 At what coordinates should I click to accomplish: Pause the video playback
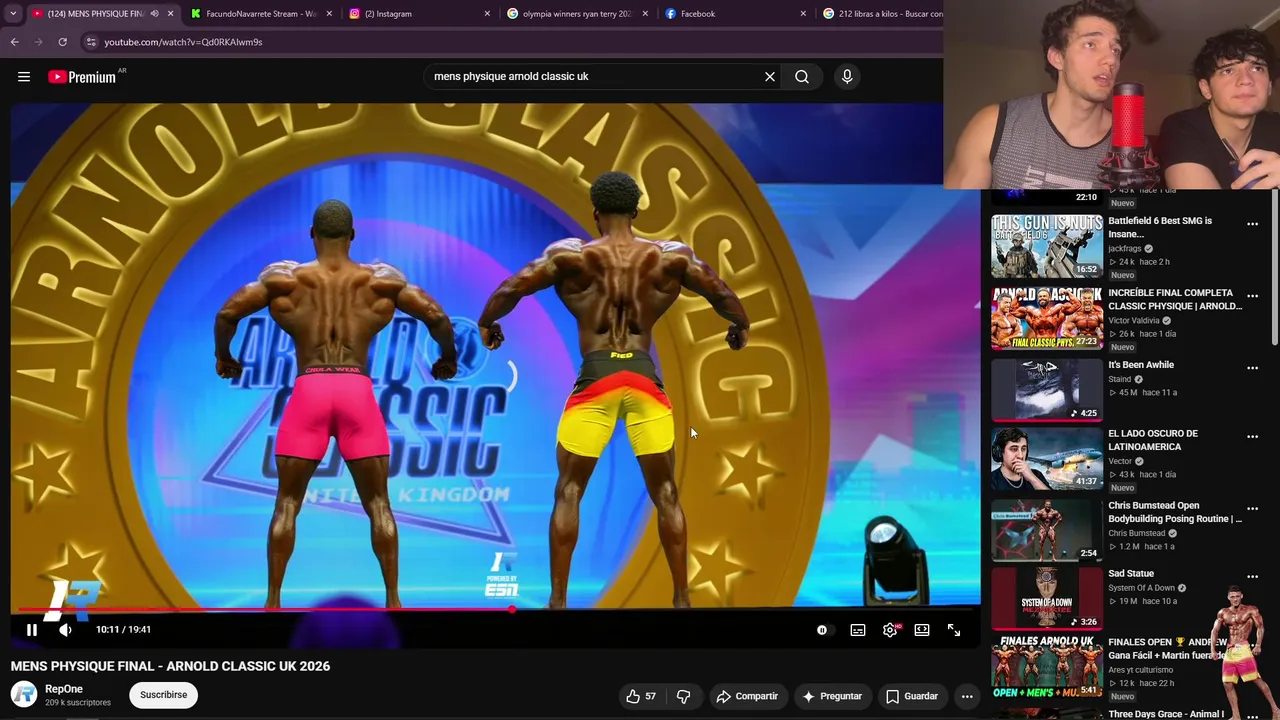pos(32,630)
